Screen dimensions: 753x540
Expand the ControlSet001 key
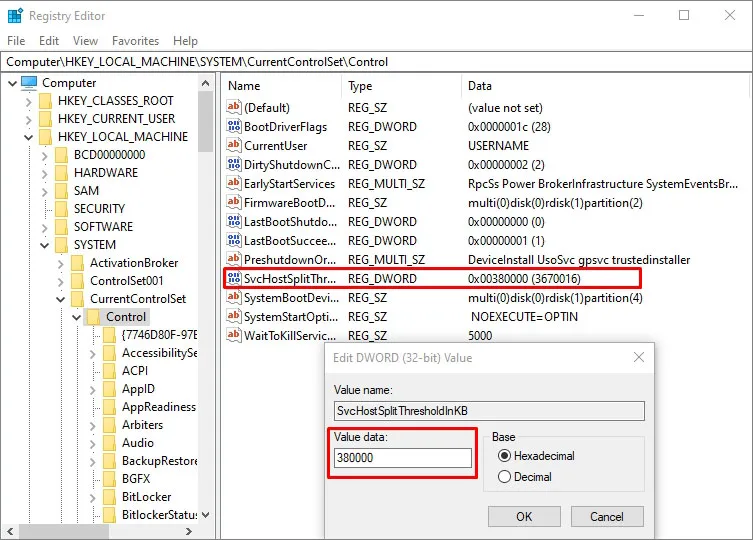point(62,281)
